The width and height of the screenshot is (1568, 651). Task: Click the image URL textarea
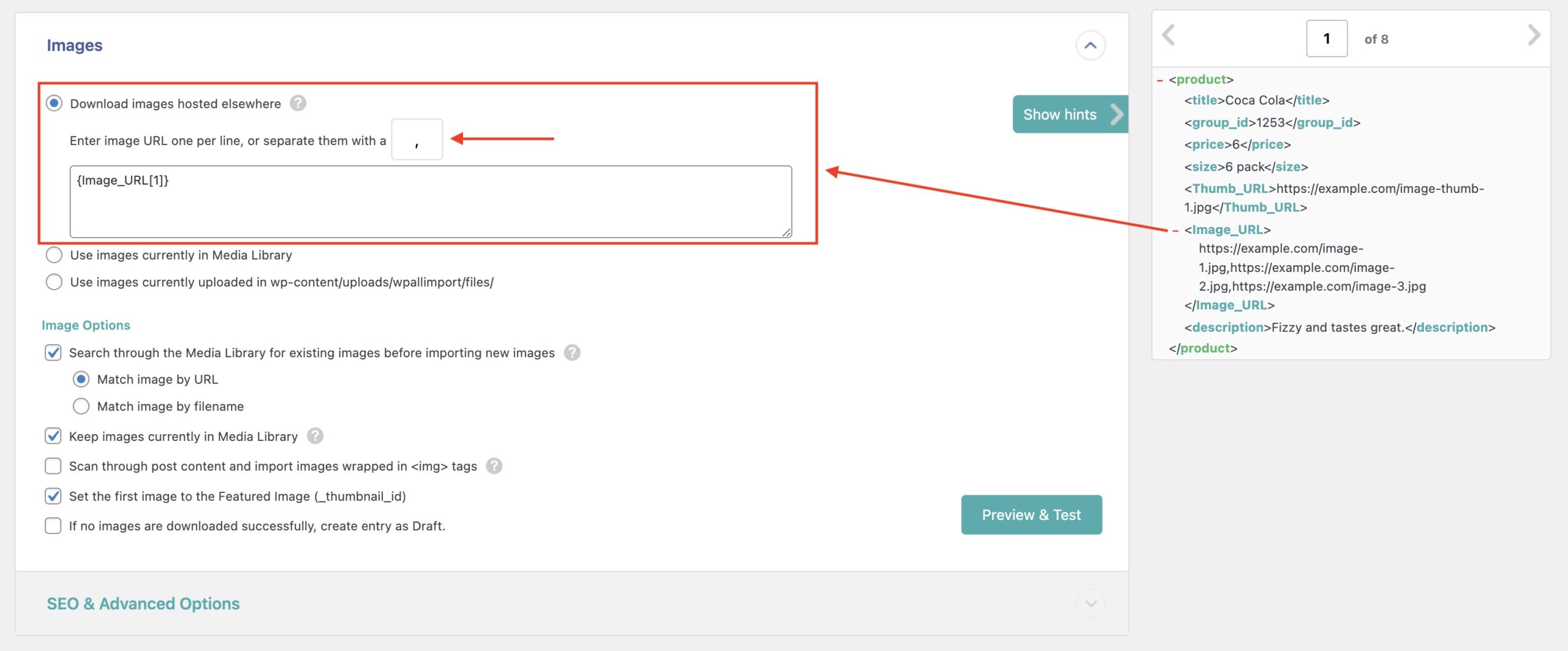430,201
